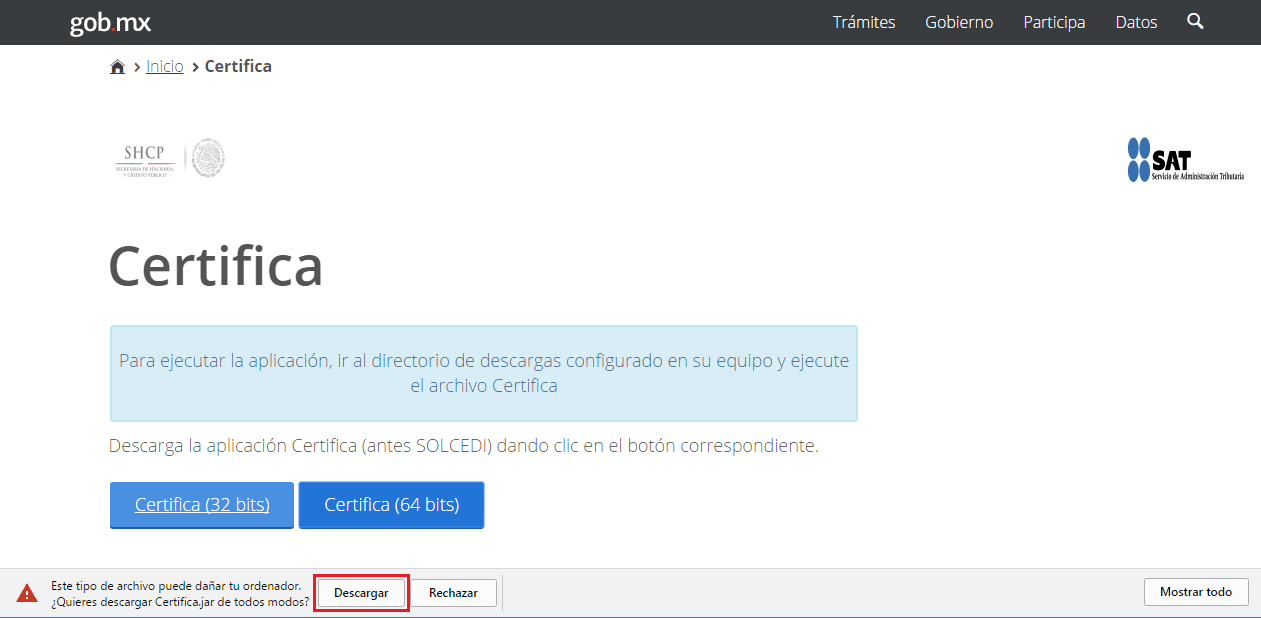1261x618 pixels.
Task: Download Certifica (32 bits)
Action: [202, 505]
